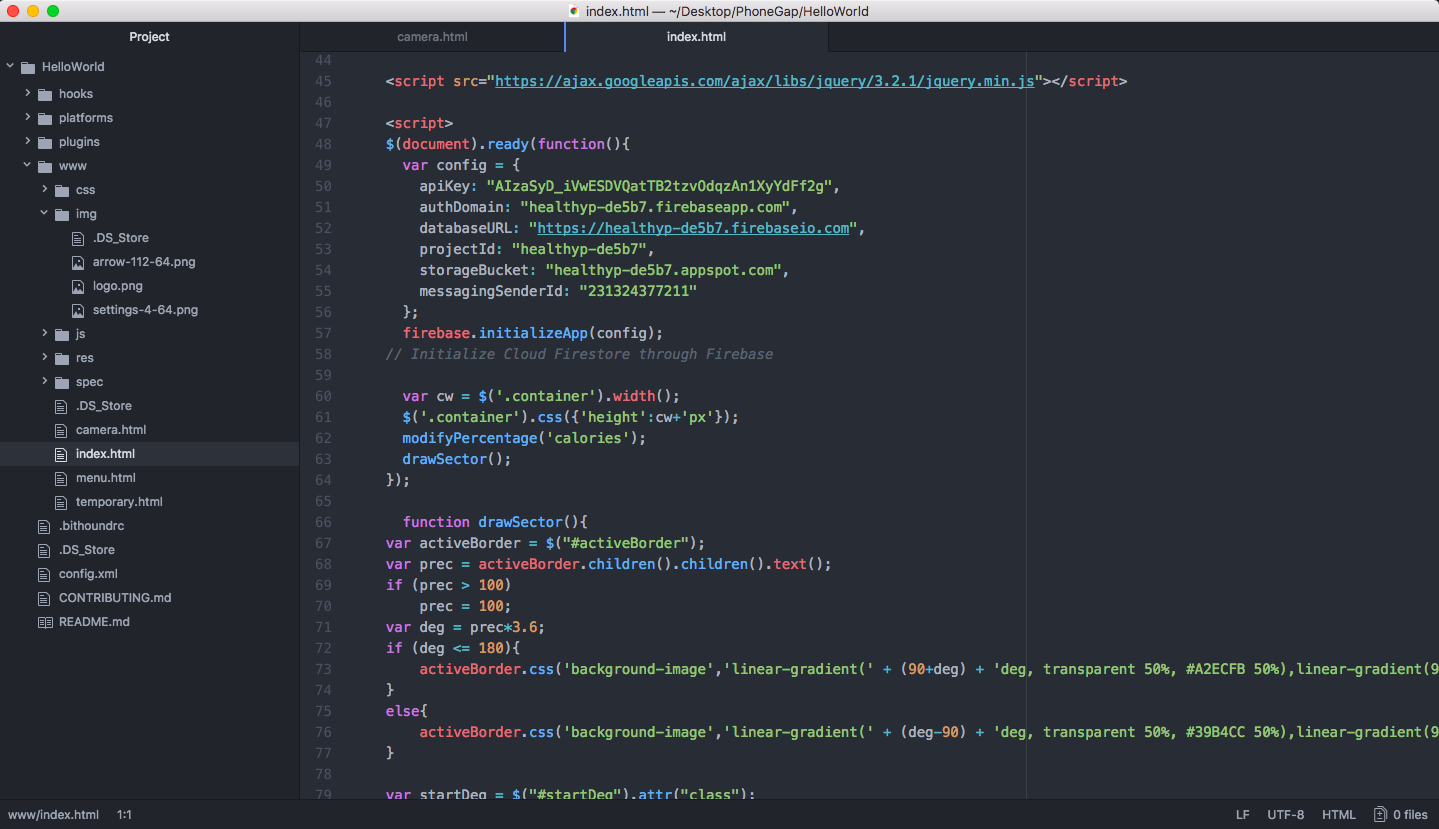Click the HelloWorld root folder icon
Screen dimensions: 1439x829
pyautogui.click(x=27, y=67)
